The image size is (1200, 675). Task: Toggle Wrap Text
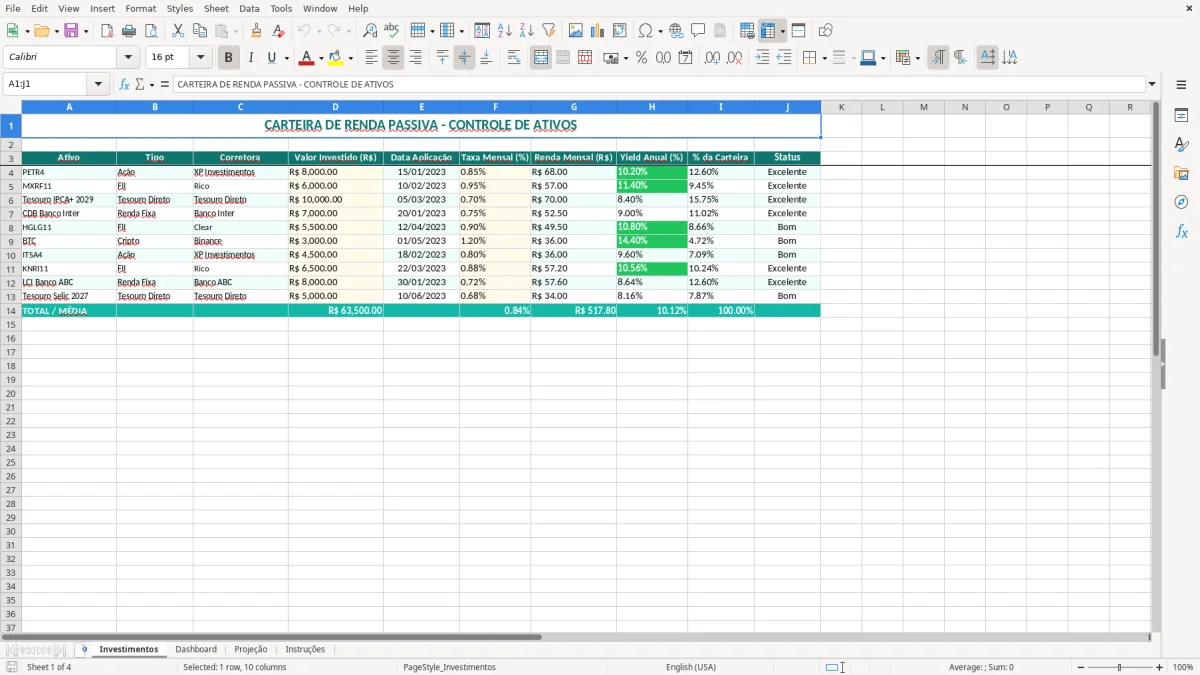click(x=514, y=58)
